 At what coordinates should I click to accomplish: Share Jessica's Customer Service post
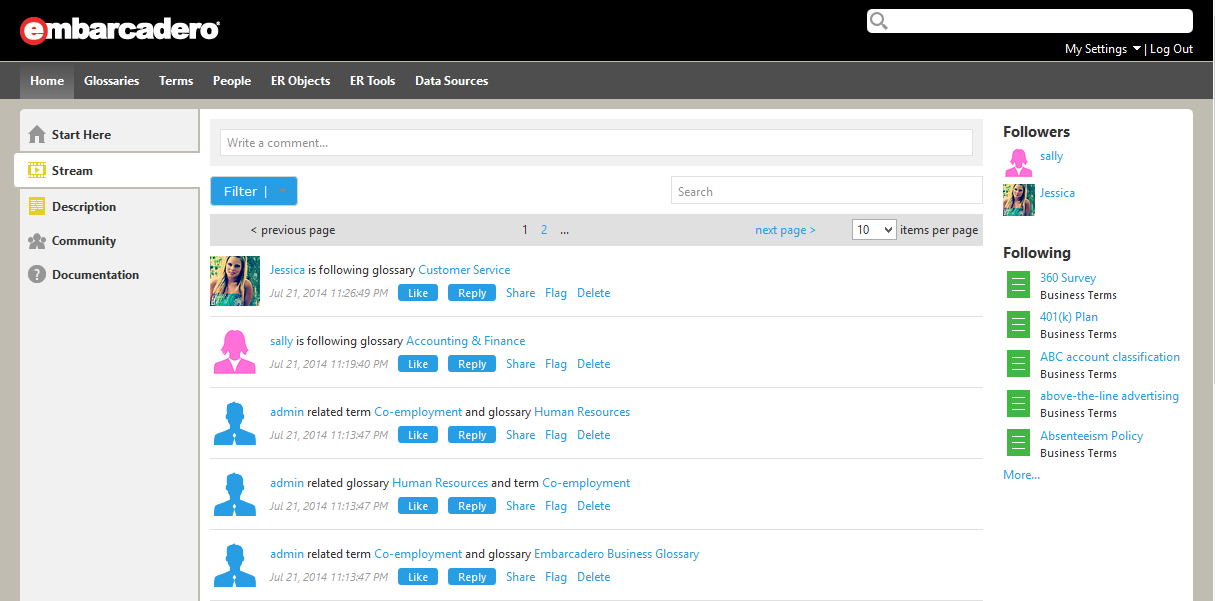520,293
